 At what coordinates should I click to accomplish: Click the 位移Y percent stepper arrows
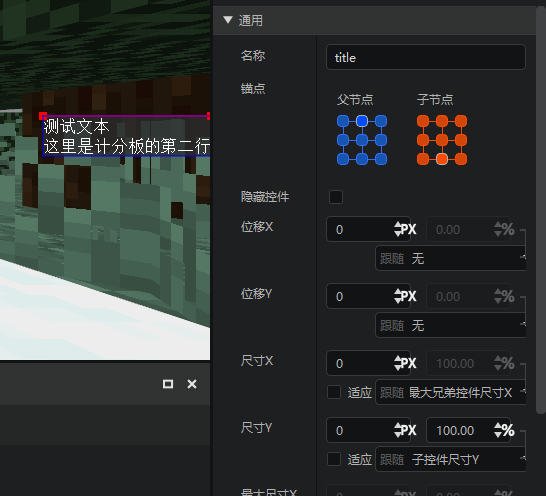(498, 296)
